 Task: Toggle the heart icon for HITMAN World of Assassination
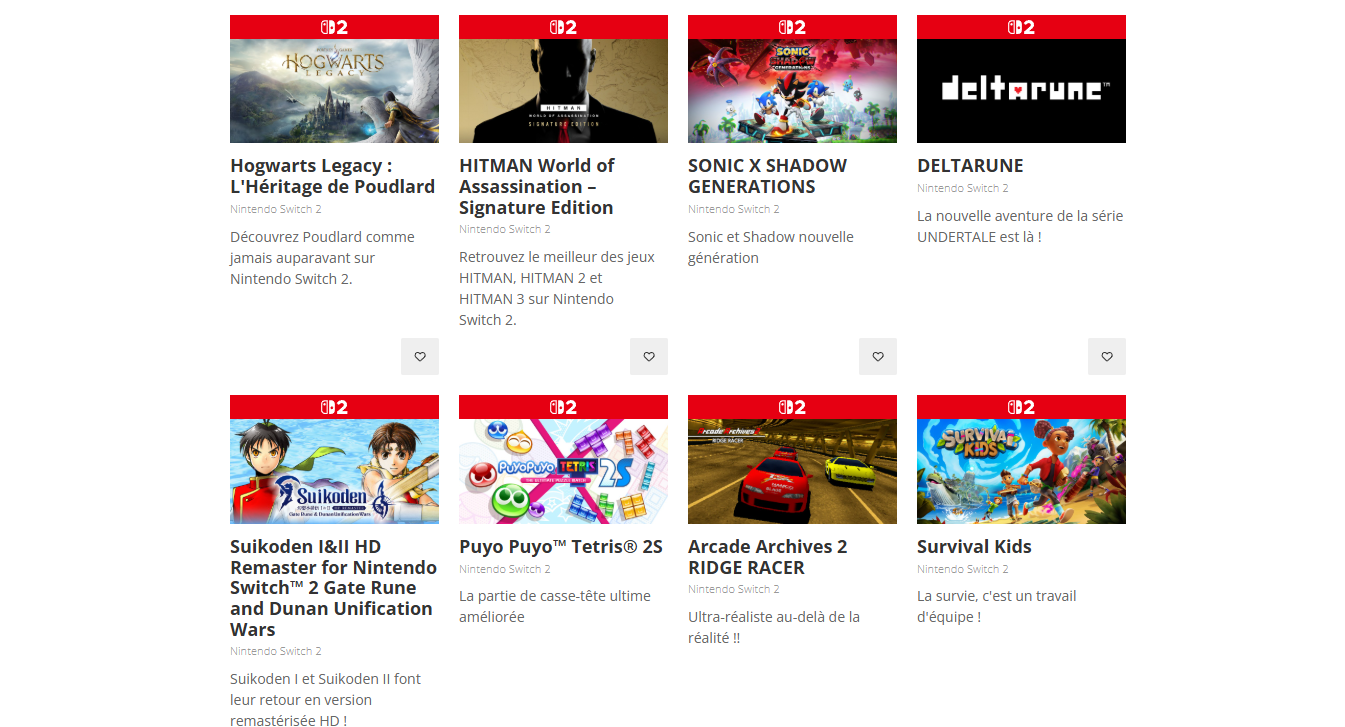tap(649, 357)
